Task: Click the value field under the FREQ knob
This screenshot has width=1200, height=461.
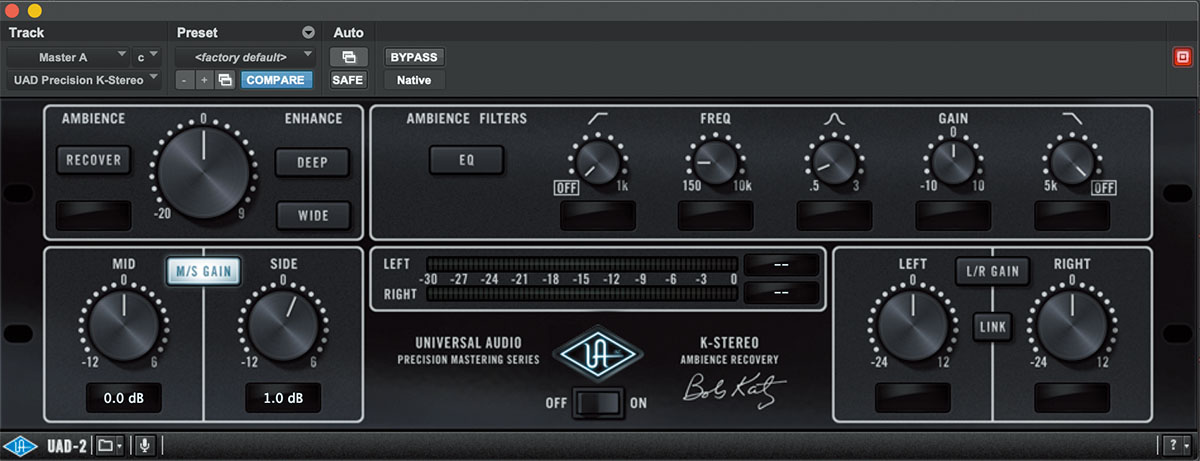Action: 716,214
